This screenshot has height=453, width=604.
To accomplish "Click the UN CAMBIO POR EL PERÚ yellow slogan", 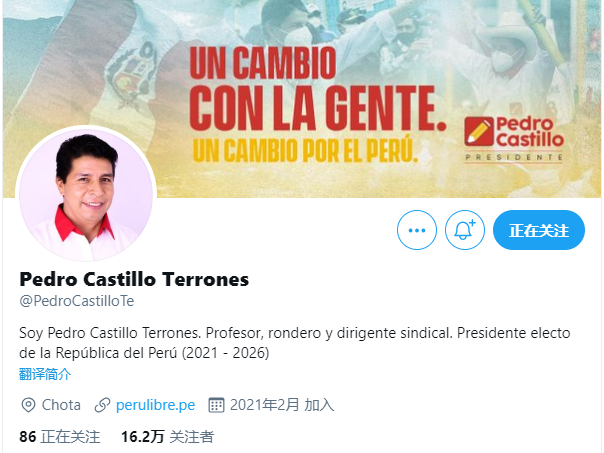I will point(305,149).
